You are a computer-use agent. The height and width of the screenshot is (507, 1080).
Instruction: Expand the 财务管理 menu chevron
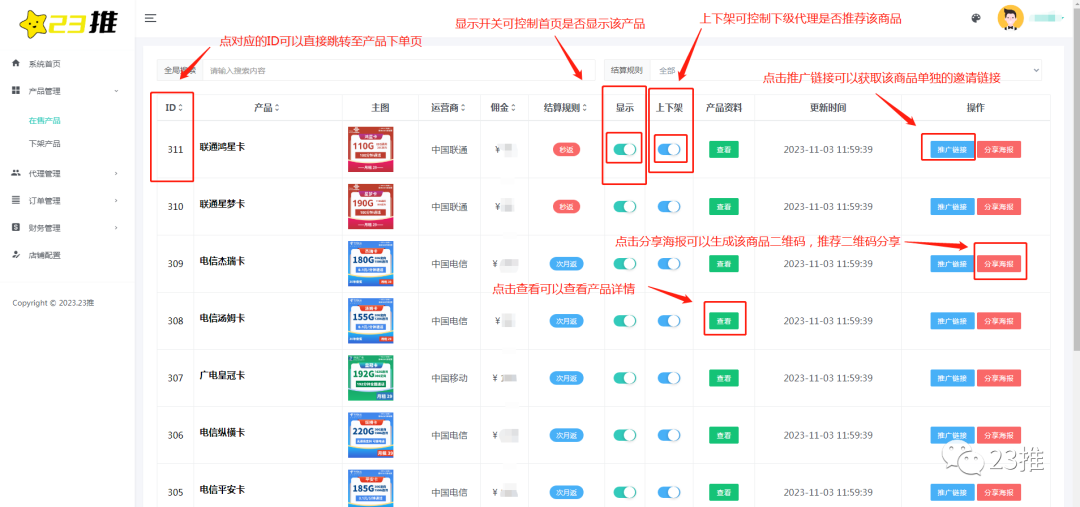116,227
